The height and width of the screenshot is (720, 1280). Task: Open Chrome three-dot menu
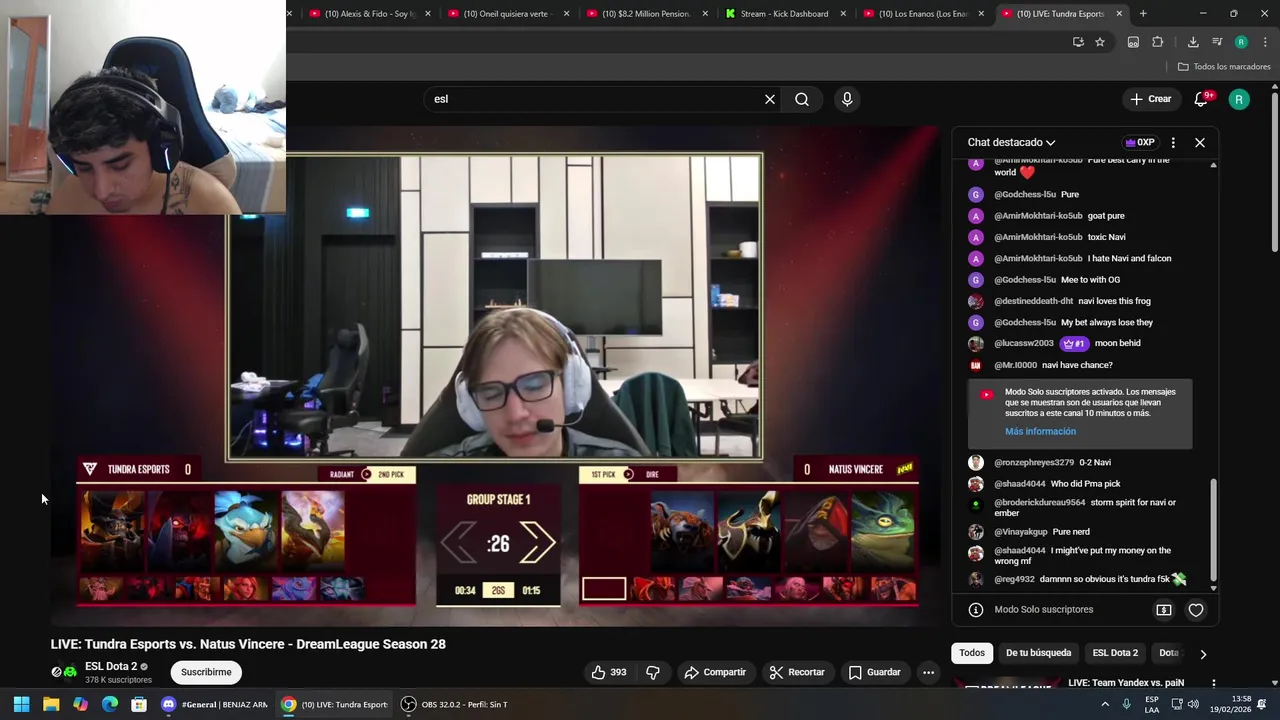[1265, 42]
